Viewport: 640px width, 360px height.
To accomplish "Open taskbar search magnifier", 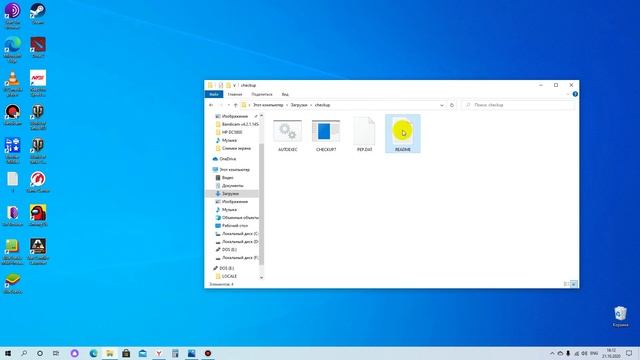I will [24, 353].
